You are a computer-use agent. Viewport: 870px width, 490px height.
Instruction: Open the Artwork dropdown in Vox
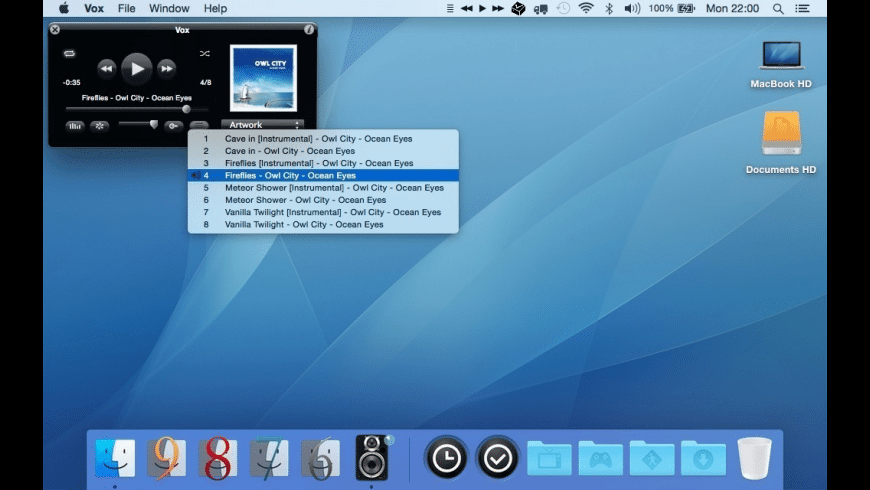(x=262, y=125)
